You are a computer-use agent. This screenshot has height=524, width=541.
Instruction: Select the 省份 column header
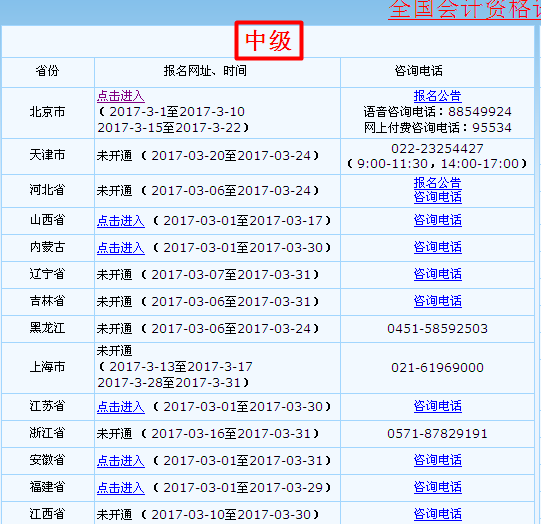click(47, 71)
